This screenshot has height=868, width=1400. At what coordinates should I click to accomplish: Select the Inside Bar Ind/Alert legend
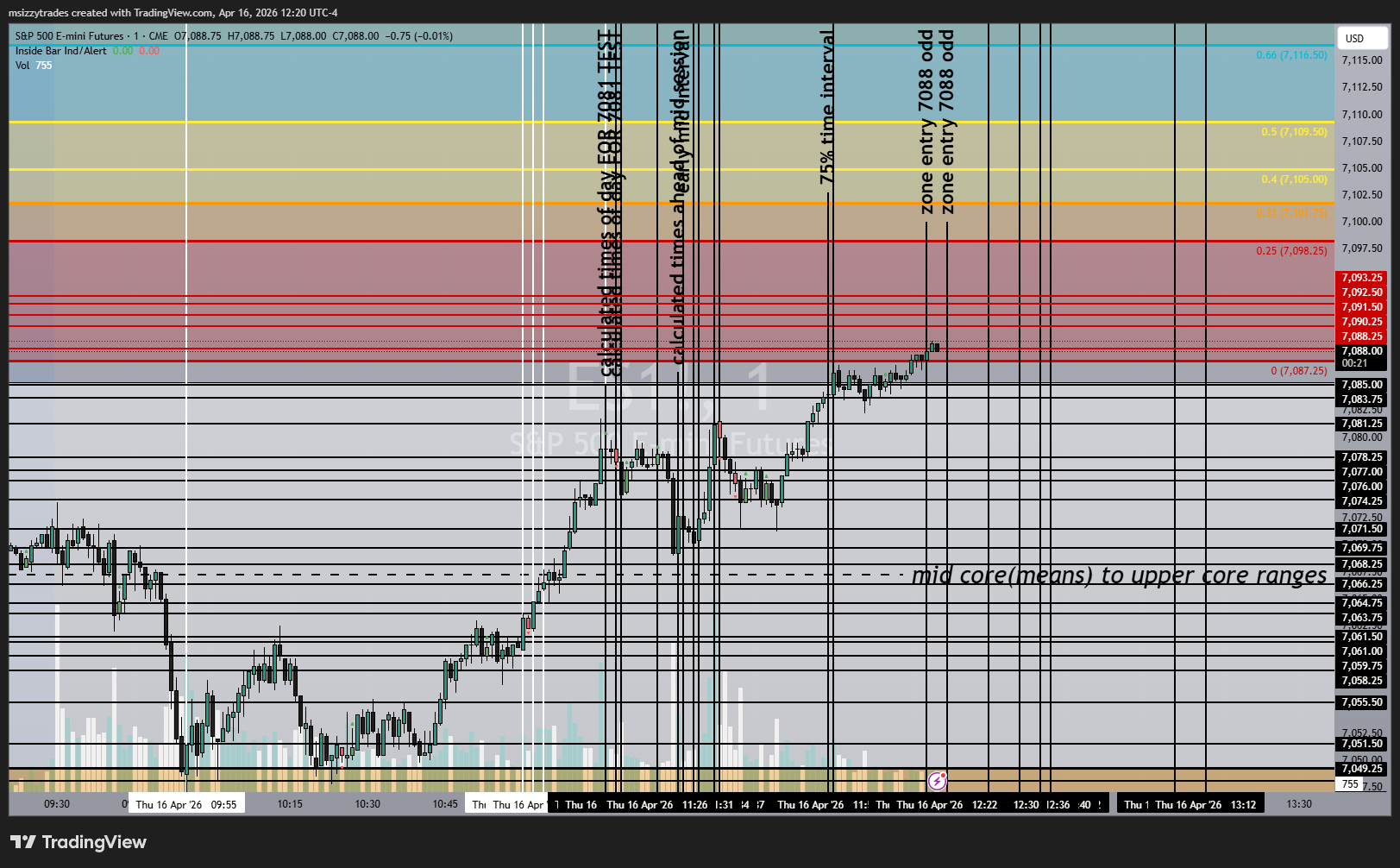coord(60,51)
